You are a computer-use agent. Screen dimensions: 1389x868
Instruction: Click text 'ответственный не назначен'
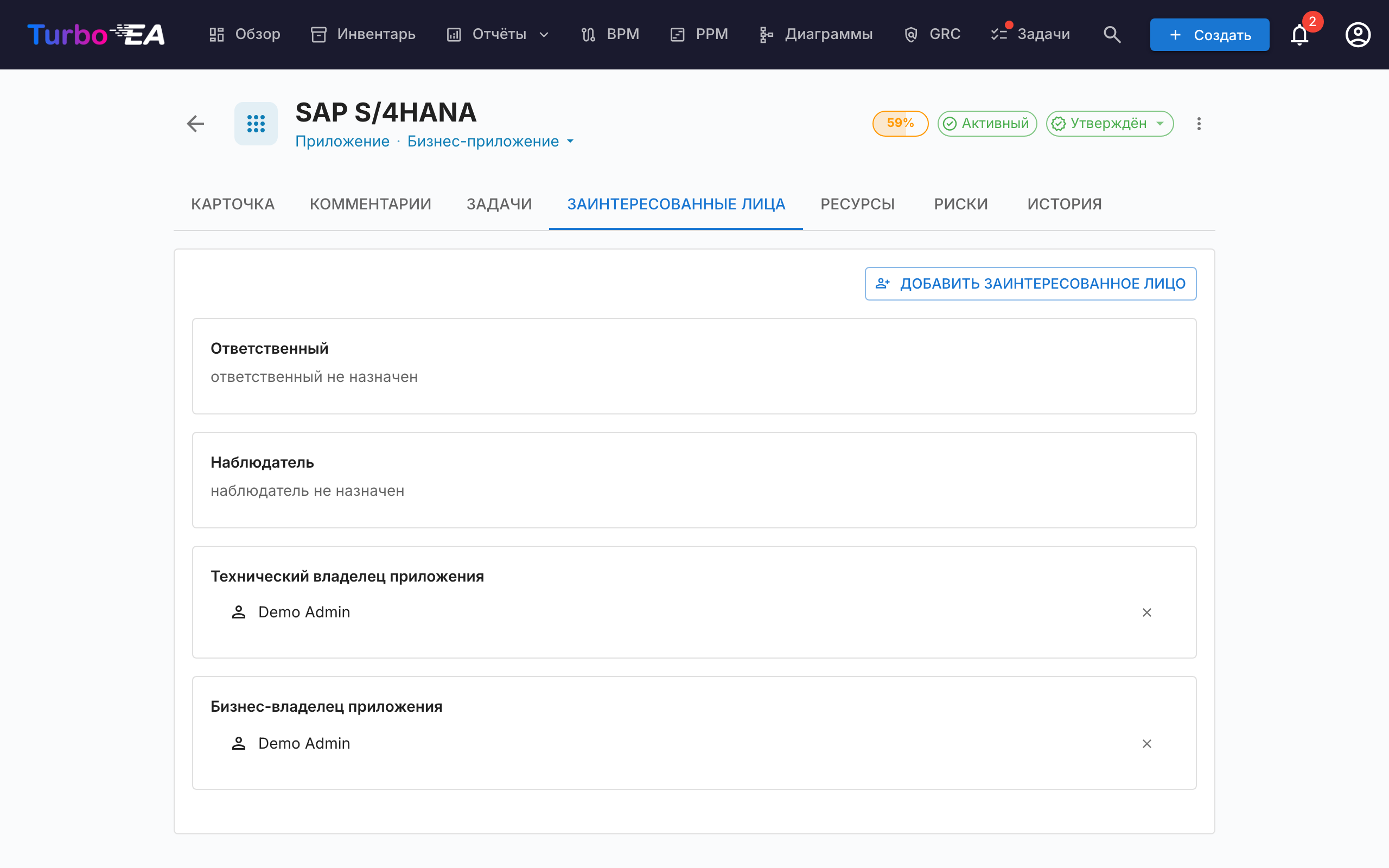[314, 376]
